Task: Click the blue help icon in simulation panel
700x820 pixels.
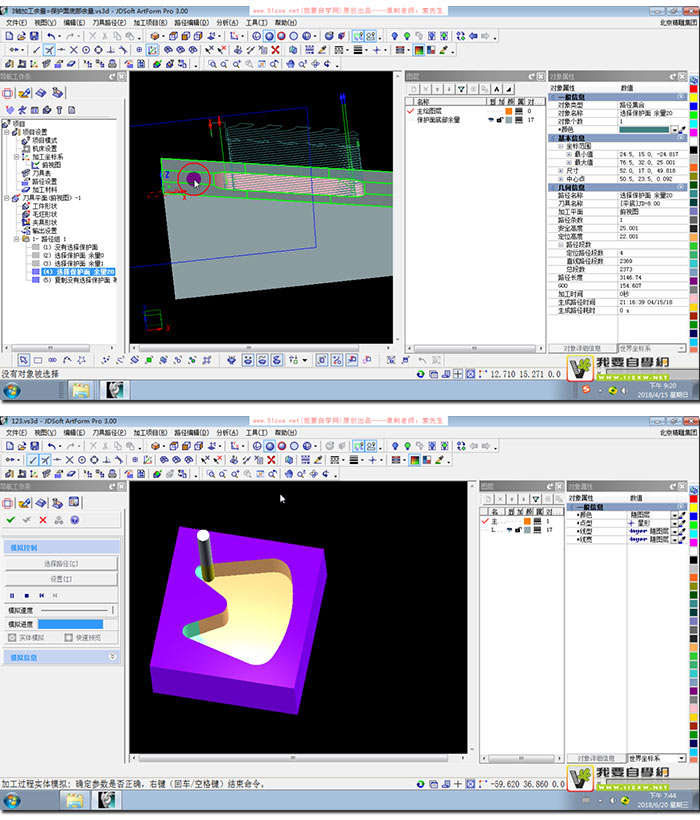Action: [75, 520]
